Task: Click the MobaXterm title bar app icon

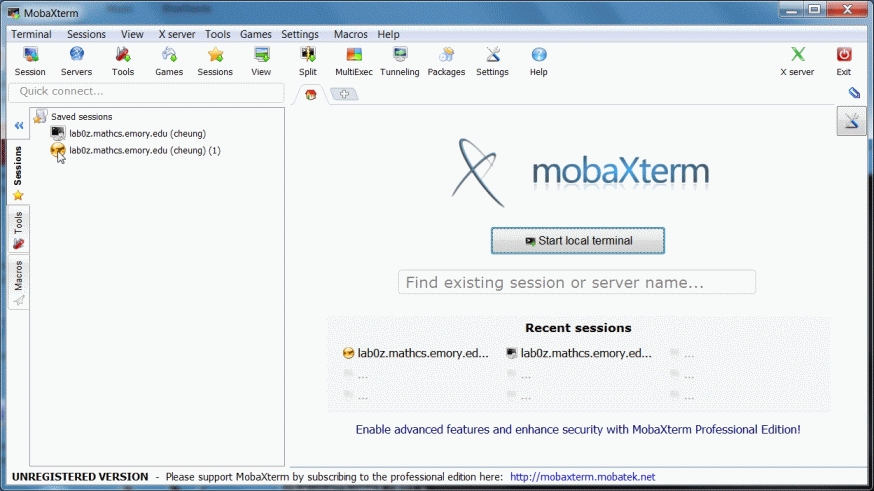Action: (13, 12)
